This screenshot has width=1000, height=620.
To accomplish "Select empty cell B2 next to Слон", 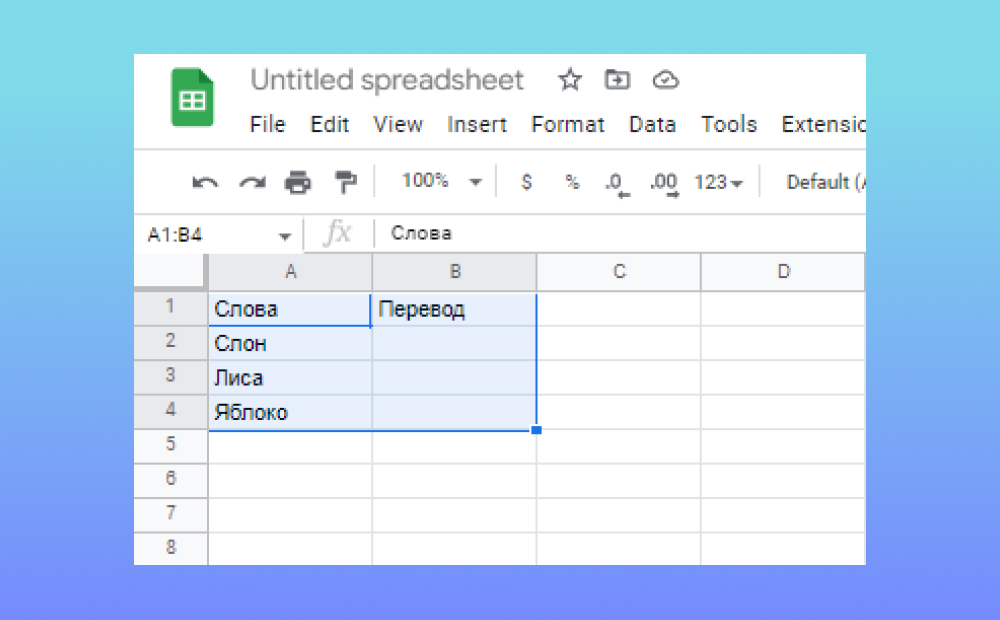I will 454,344.
